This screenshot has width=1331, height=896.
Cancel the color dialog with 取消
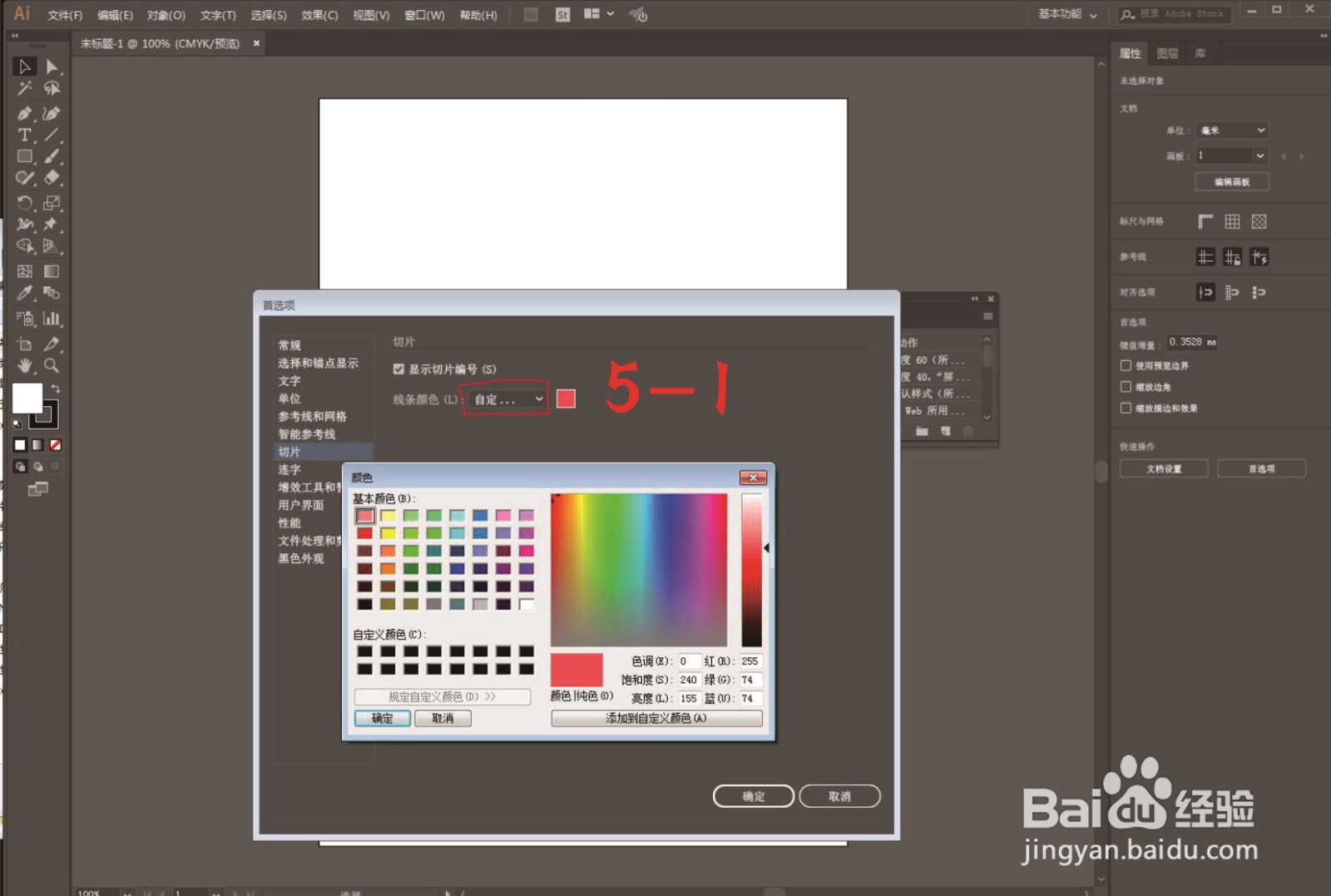click(x=443, y=718)
